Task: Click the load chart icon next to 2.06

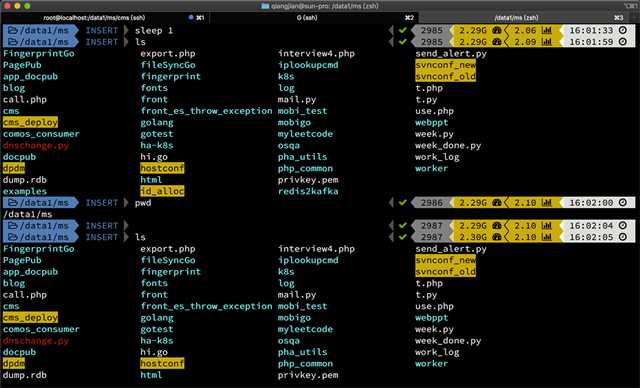Action: [547, 30]
